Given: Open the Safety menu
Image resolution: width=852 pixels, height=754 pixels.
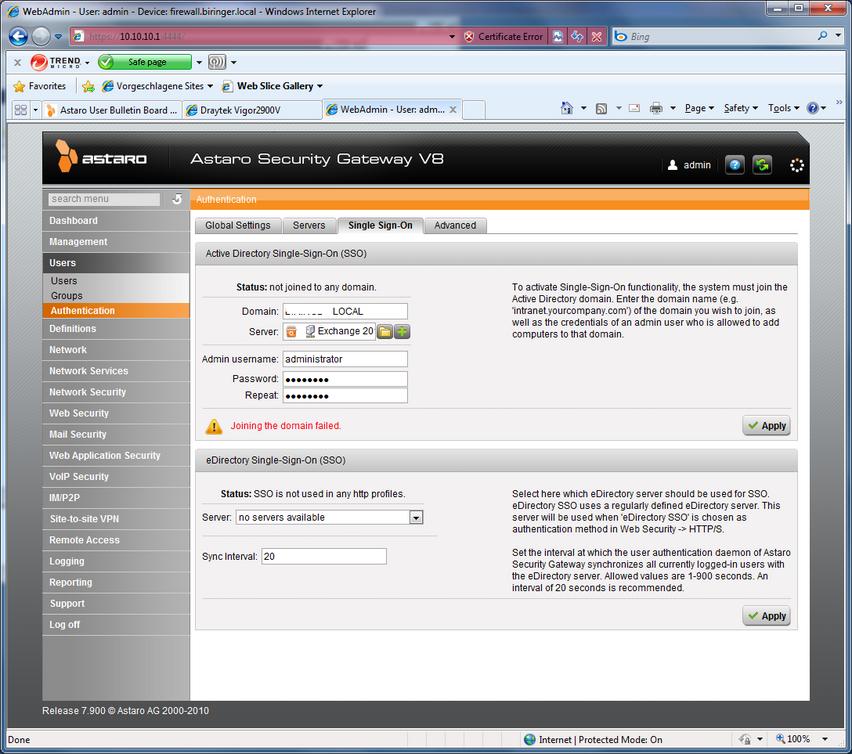Looking at the screenshot, I should pos(741,108).
